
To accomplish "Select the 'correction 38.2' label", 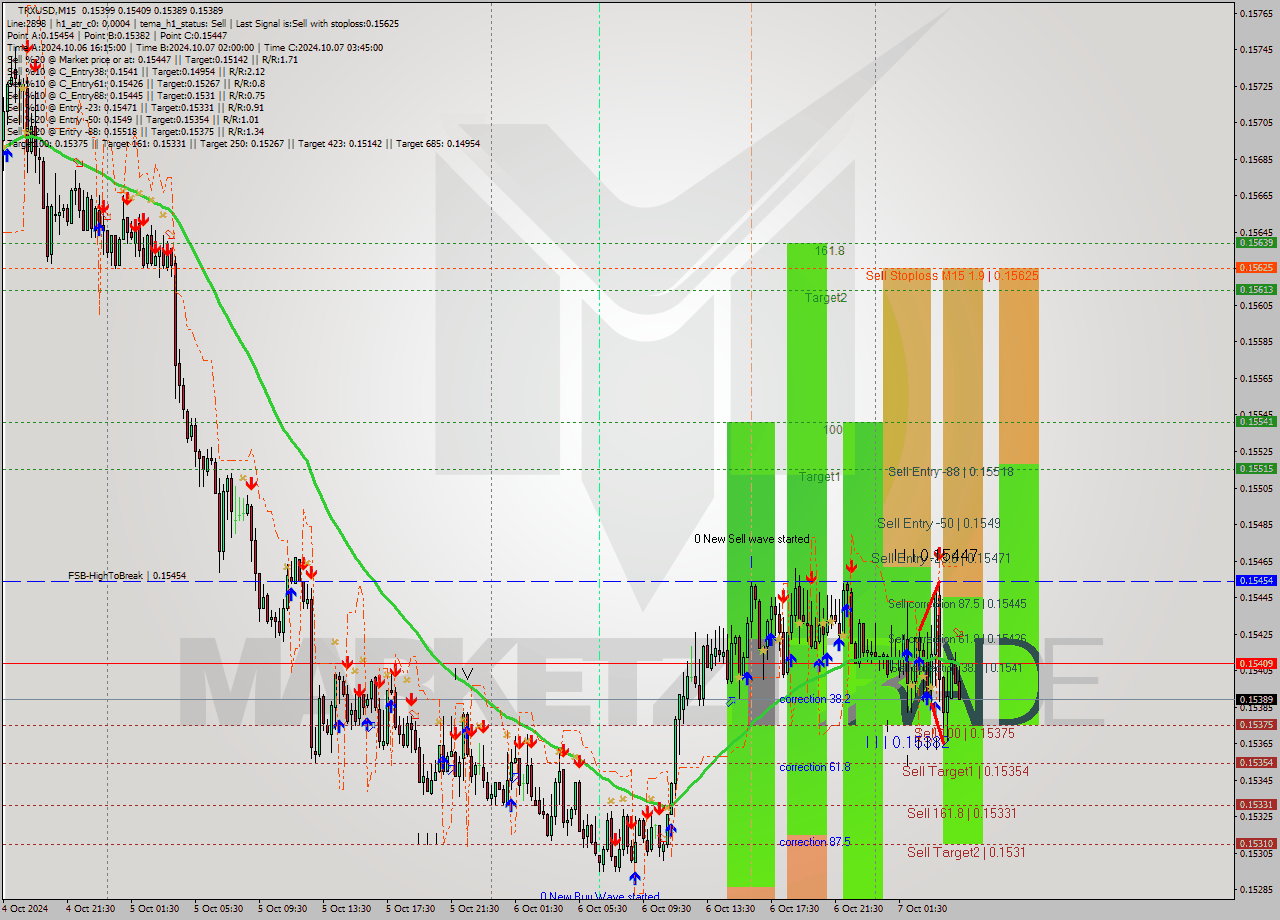I will [815, 699].
